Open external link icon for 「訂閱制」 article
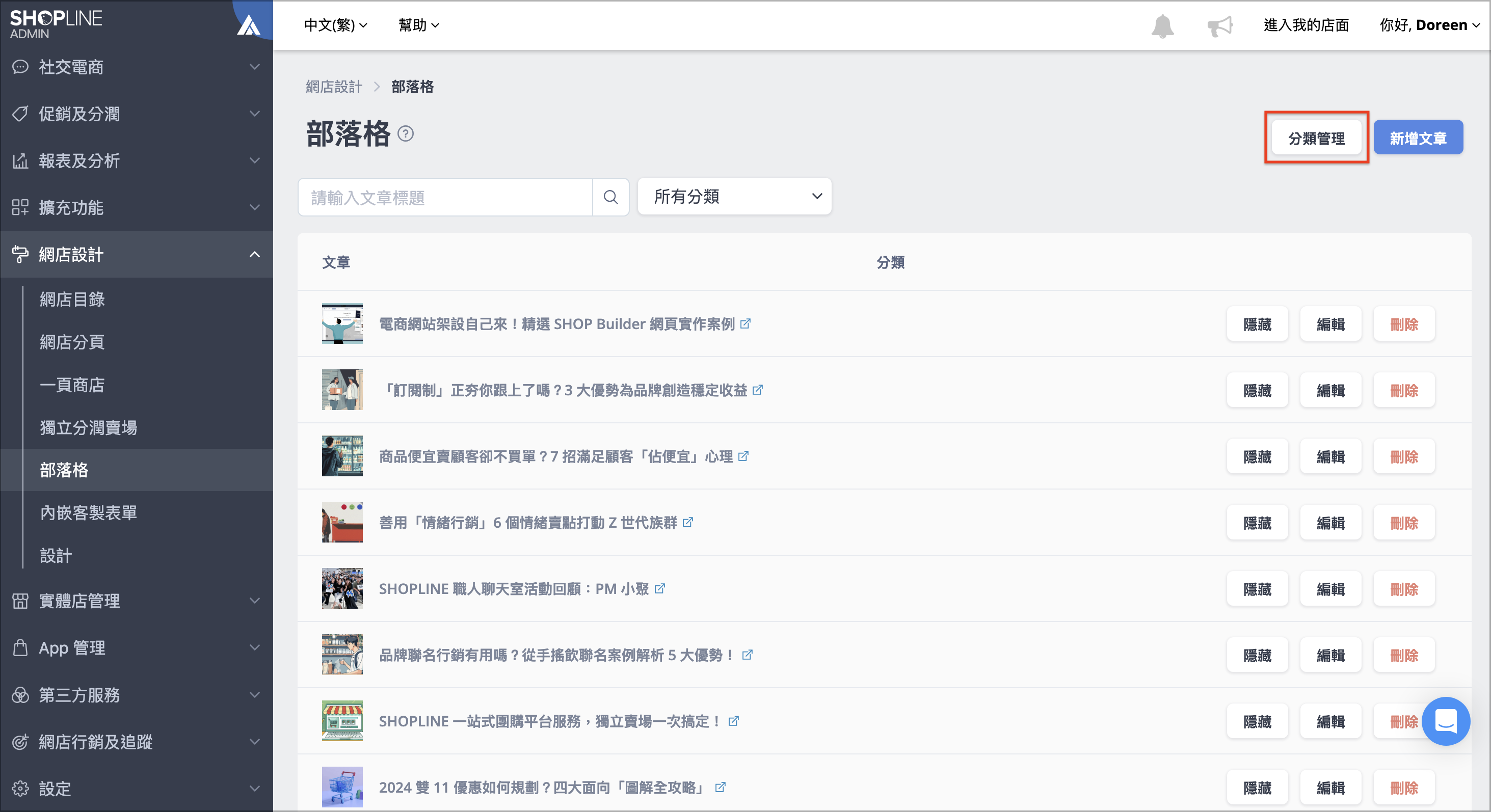The height and width of the screenshot is (812, 1491). click(758, 390)
